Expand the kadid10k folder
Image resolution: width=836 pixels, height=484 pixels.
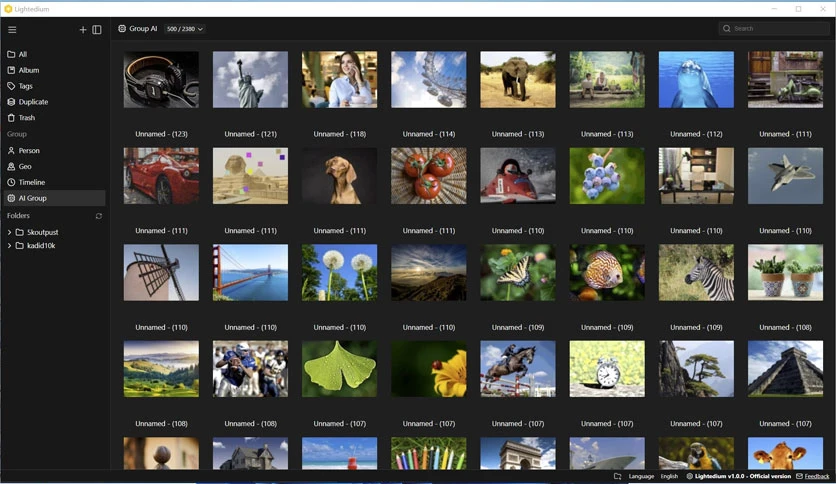click(9, 246)
